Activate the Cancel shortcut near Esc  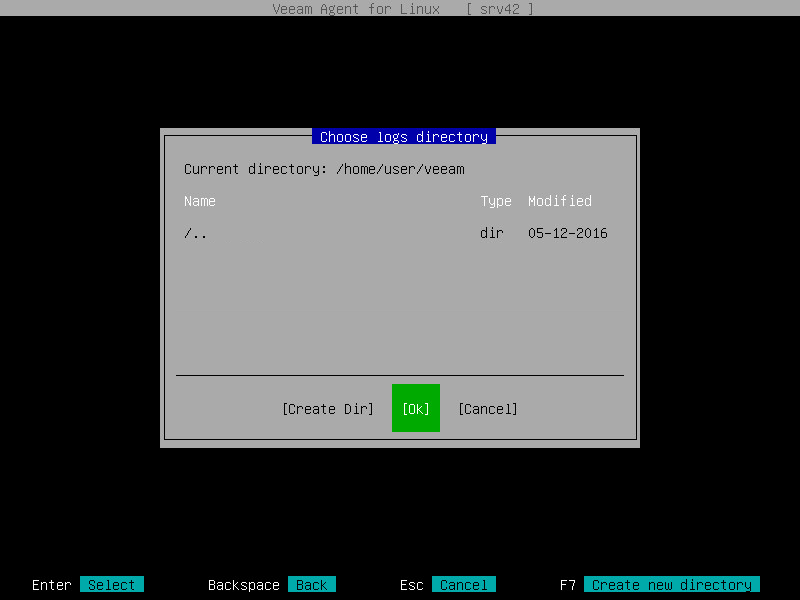(x=464, y=585)
